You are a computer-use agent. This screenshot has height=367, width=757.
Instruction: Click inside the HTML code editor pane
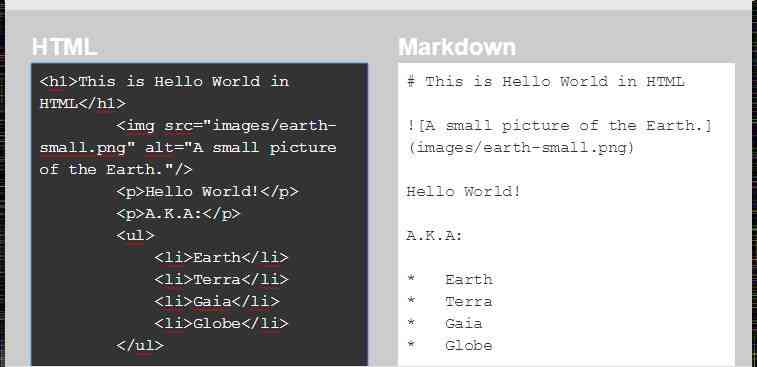point(199,214)
